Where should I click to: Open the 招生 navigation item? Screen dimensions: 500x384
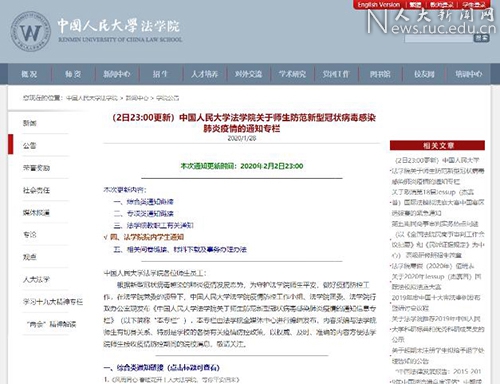pyautogui.click(x=160, y=74)
